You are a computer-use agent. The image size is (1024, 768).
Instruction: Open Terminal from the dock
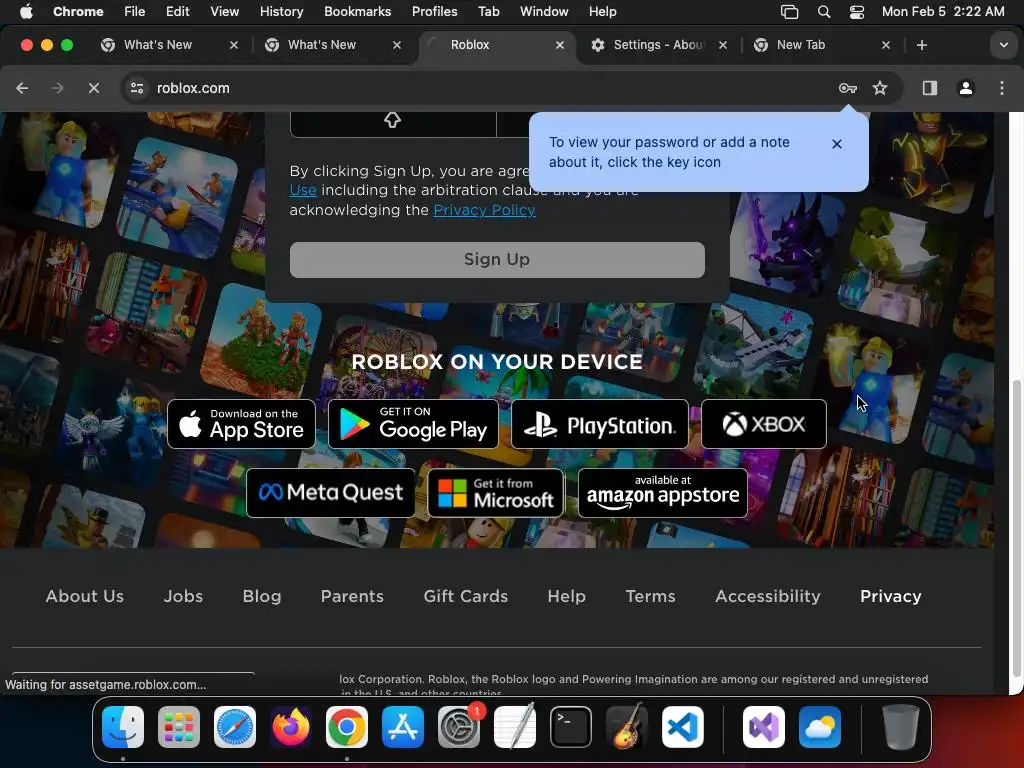pos(571,728)
